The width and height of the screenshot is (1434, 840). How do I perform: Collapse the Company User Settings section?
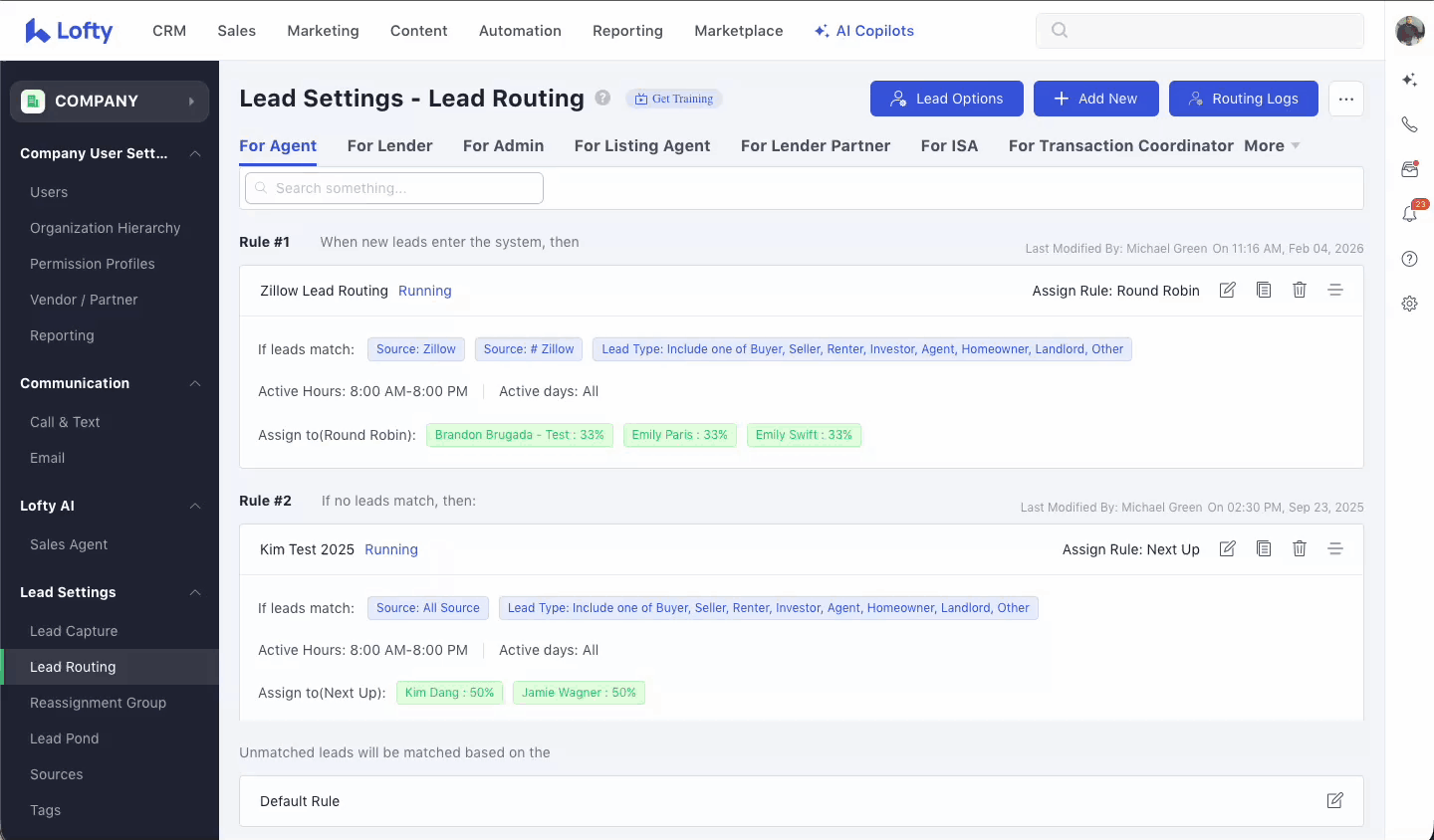(195, 153)
